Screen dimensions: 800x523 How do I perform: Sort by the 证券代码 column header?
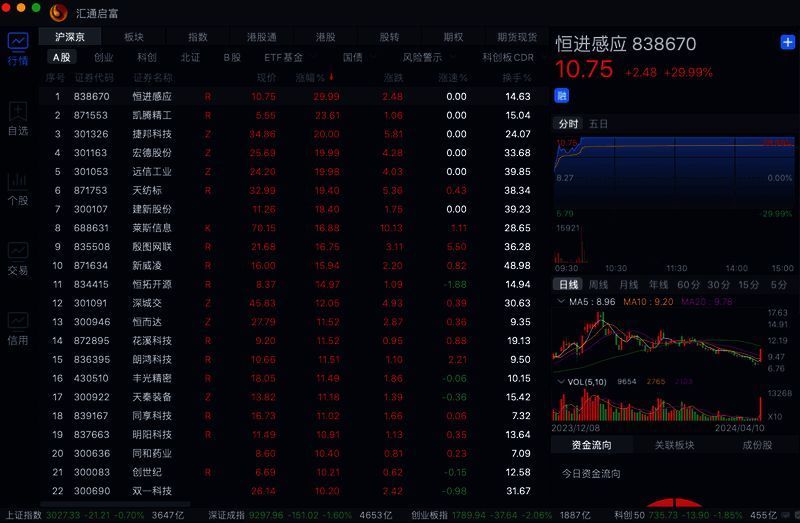pyautogui.click(x=94, y=78)
